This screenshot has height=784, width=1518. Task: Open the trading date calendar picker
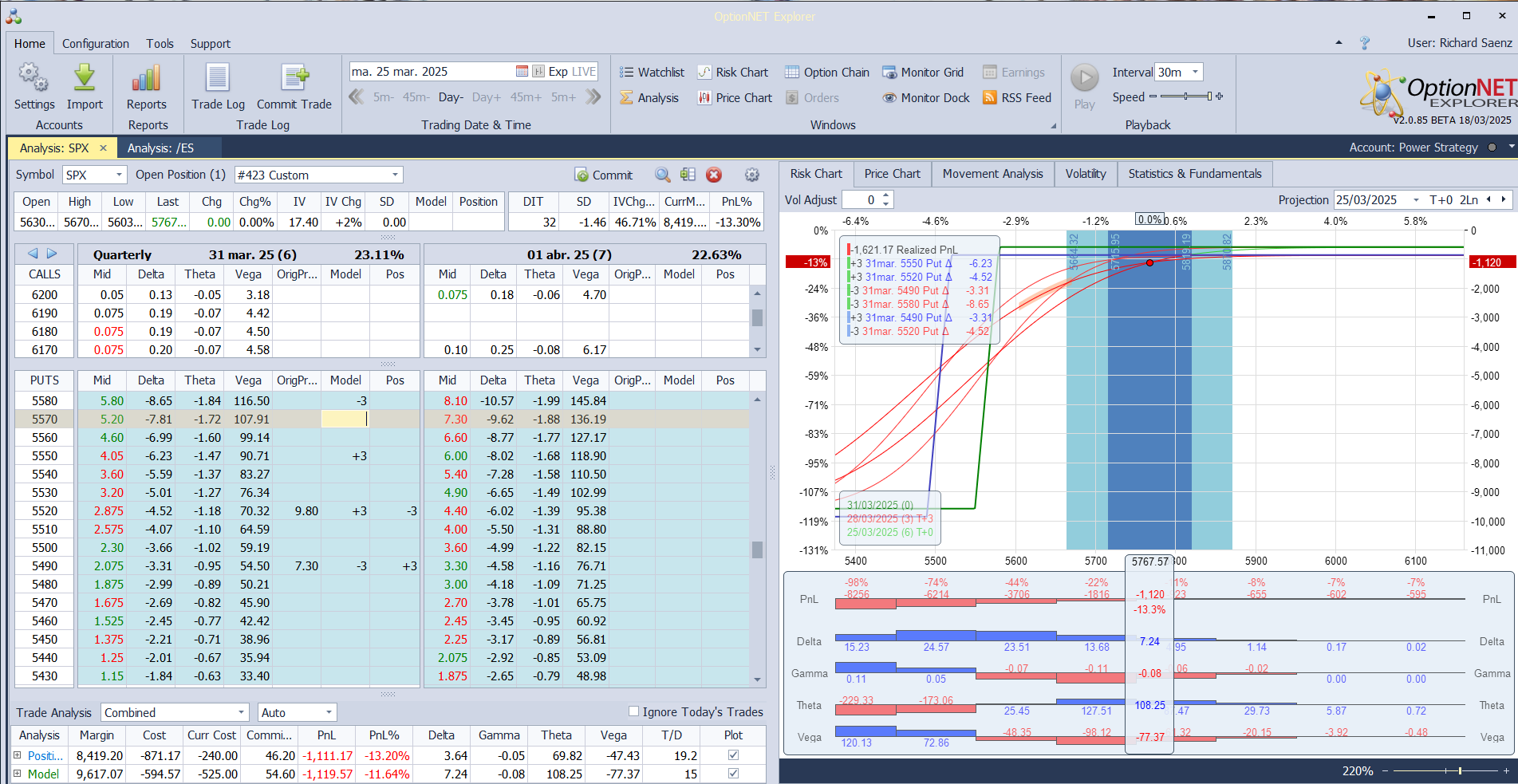click(522, 71)
